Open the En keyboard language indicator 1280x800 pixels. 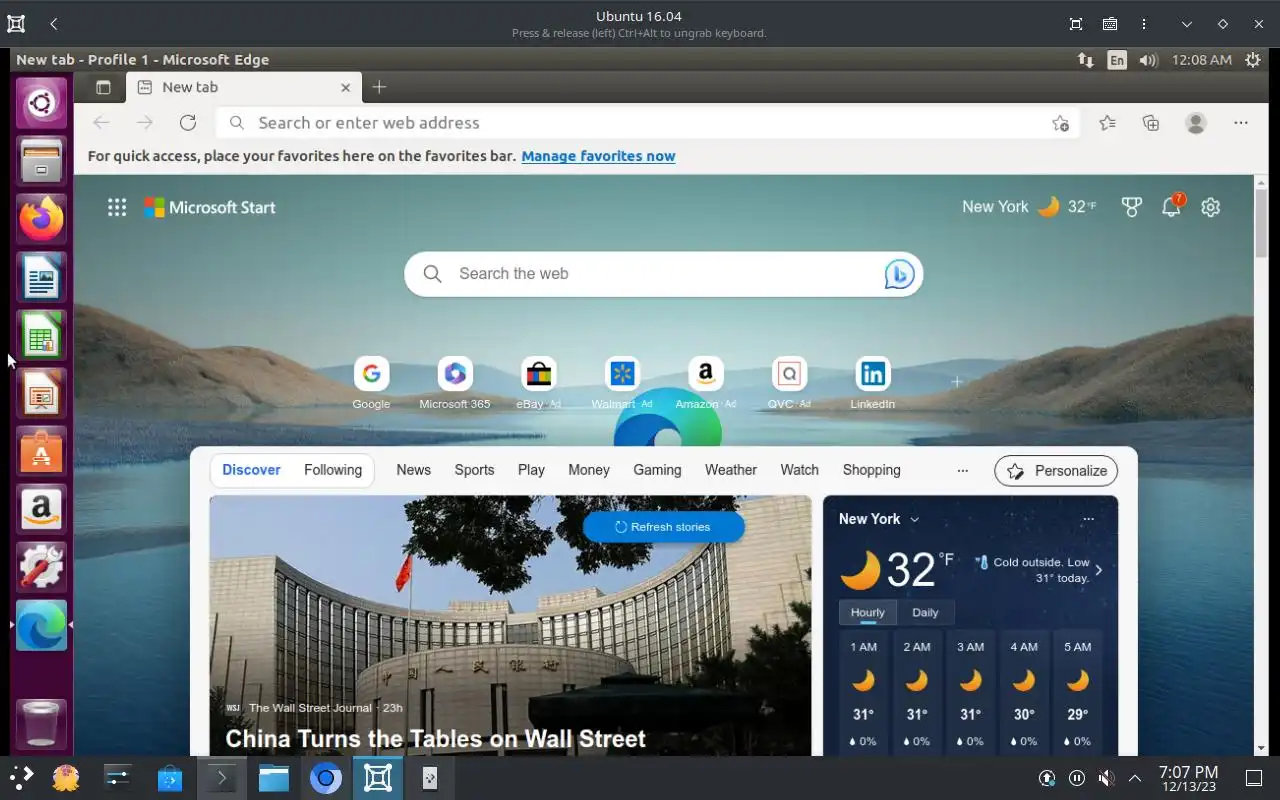1116,60
